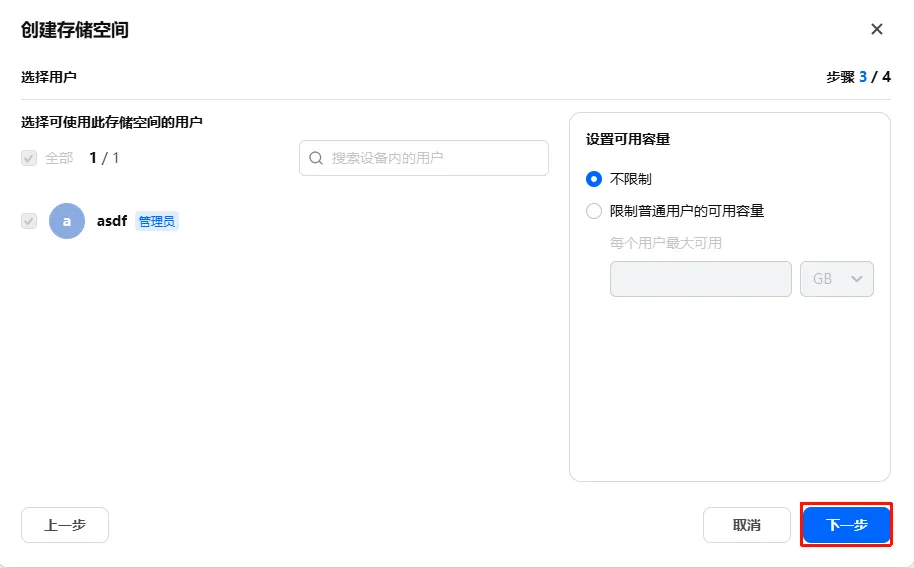Click the chevron arrow of the unit selector
The image size is (914, 568).
click(857, 279)
